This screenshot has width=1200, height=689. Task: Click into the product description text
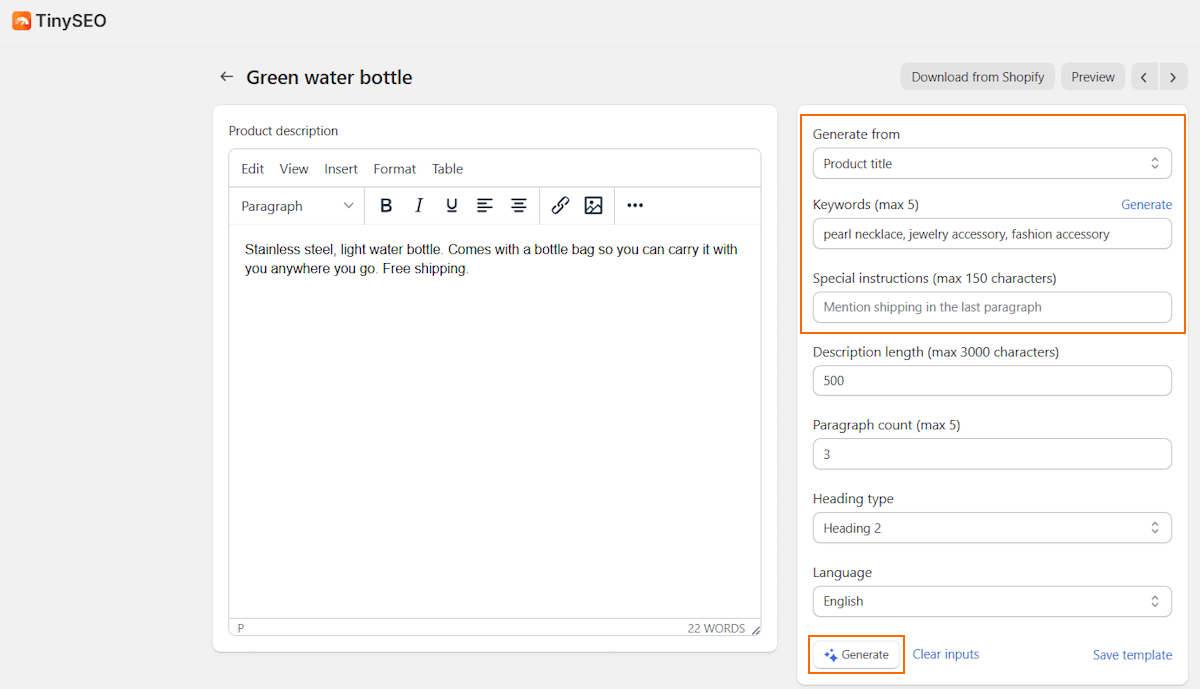click(x=491, y=259)
